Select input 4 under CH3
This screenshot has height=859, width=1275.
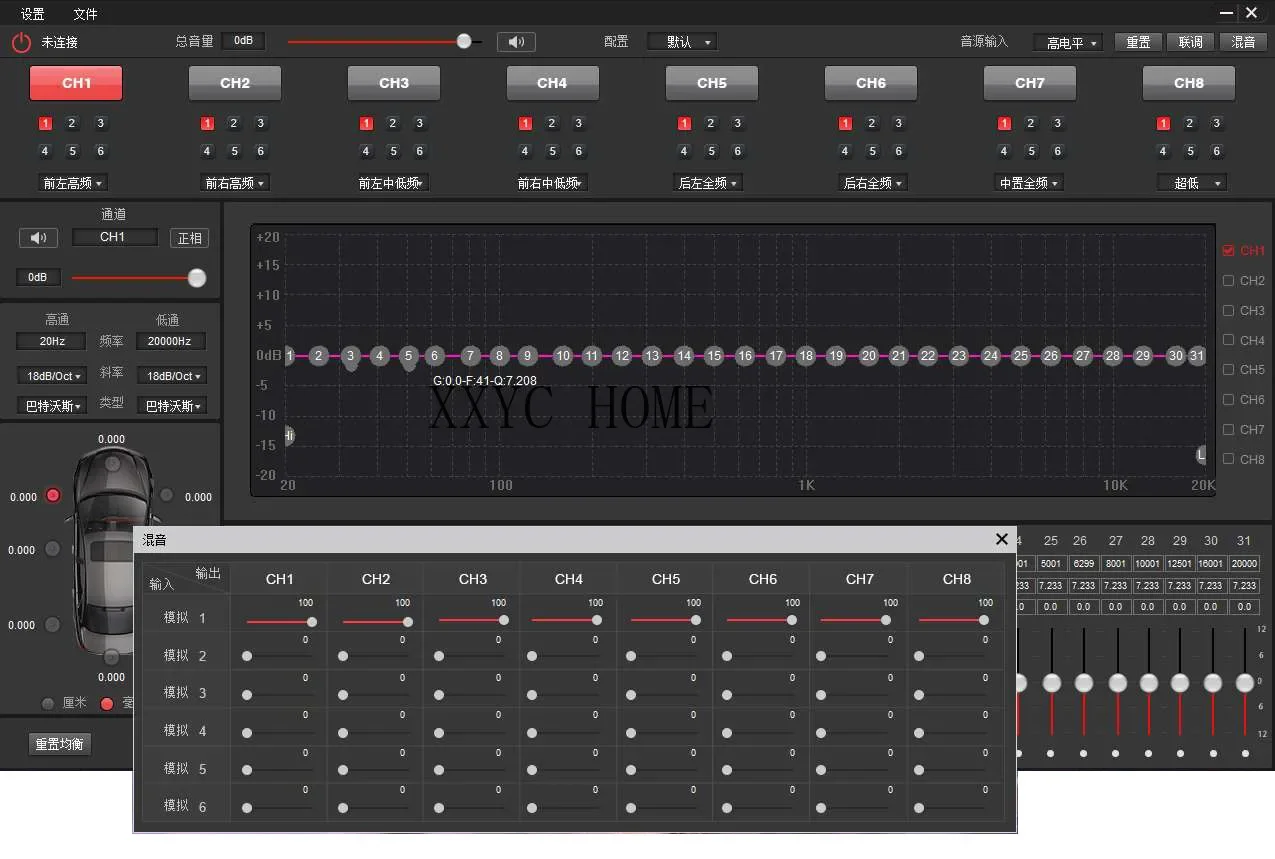pyautogui.click(x=366, y=152)
